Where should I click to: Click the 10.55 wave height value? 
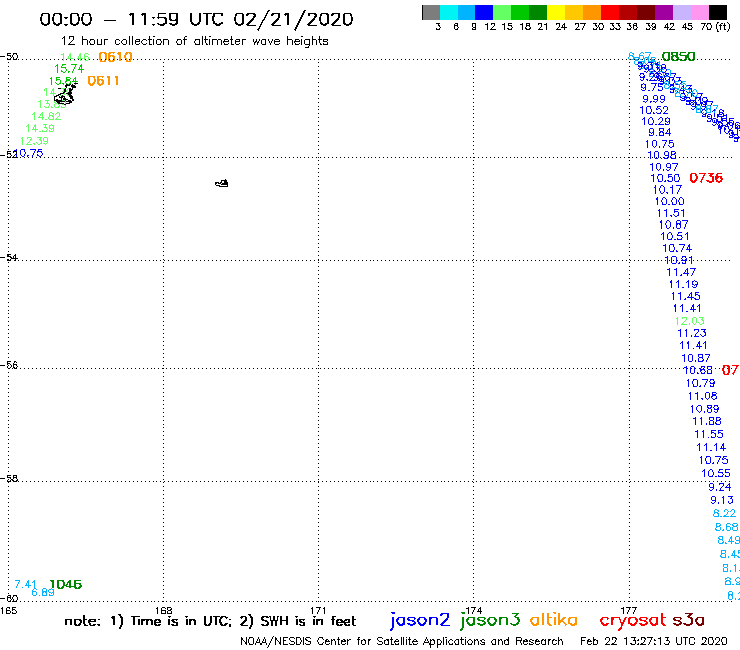pyautogui.click(x=716, y=473)
